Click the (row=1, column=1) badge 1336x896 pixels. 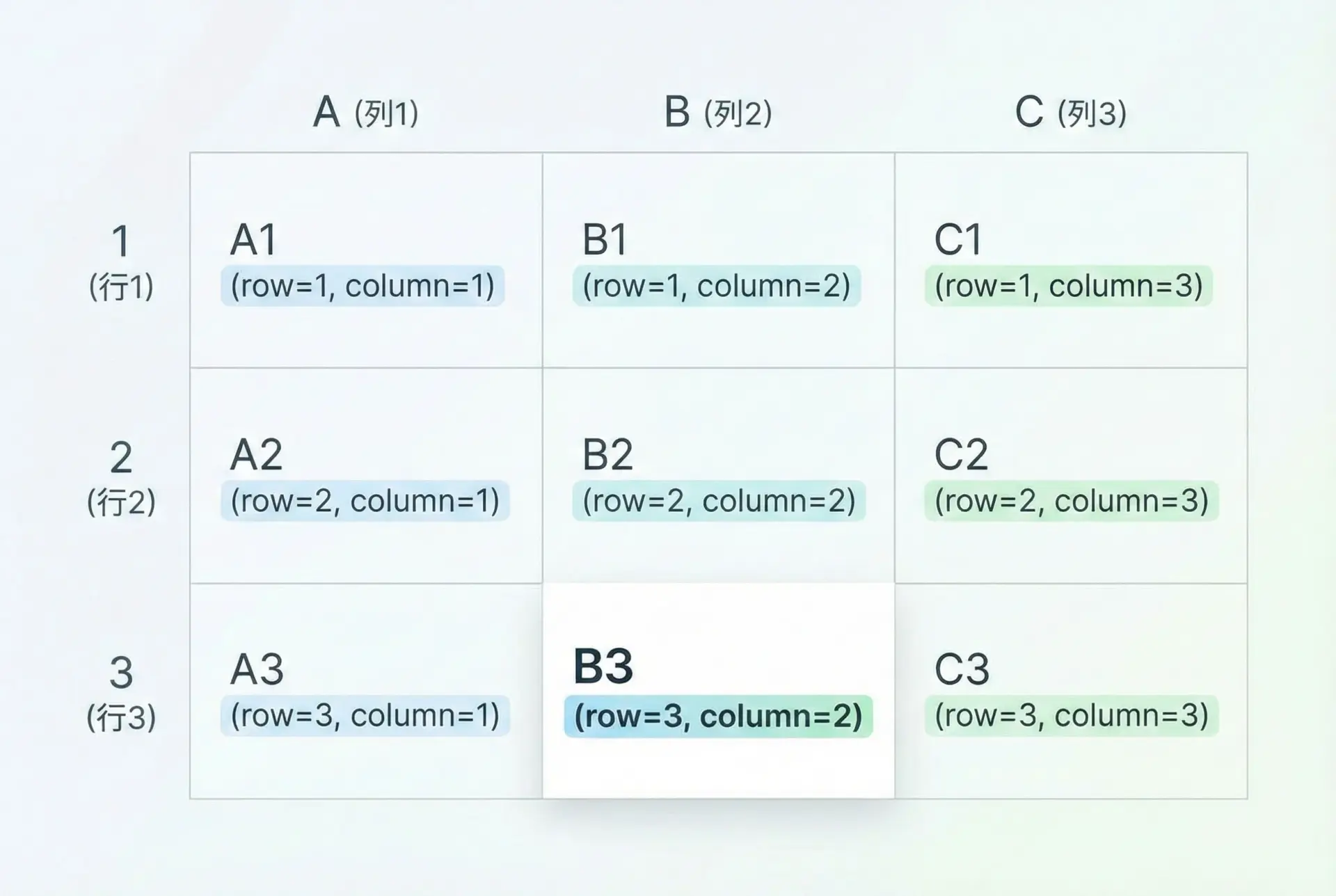(363, 286)
